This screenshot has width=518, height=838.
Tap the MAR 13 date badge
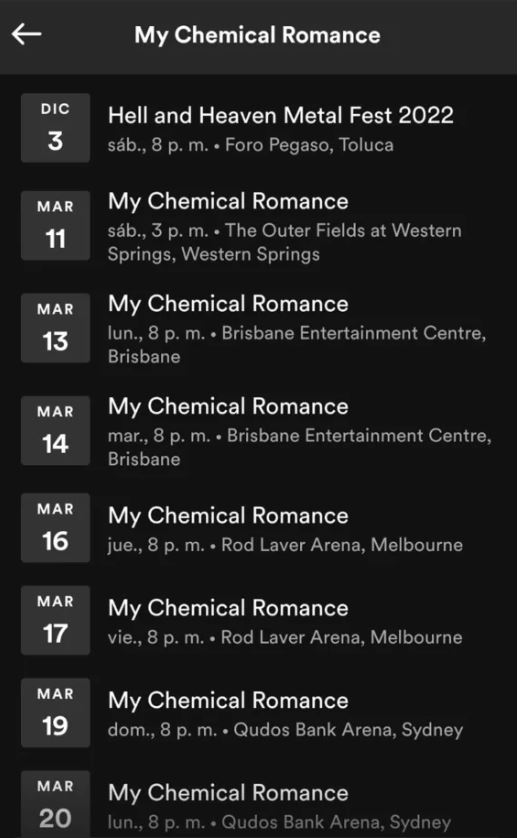[56, 328]
